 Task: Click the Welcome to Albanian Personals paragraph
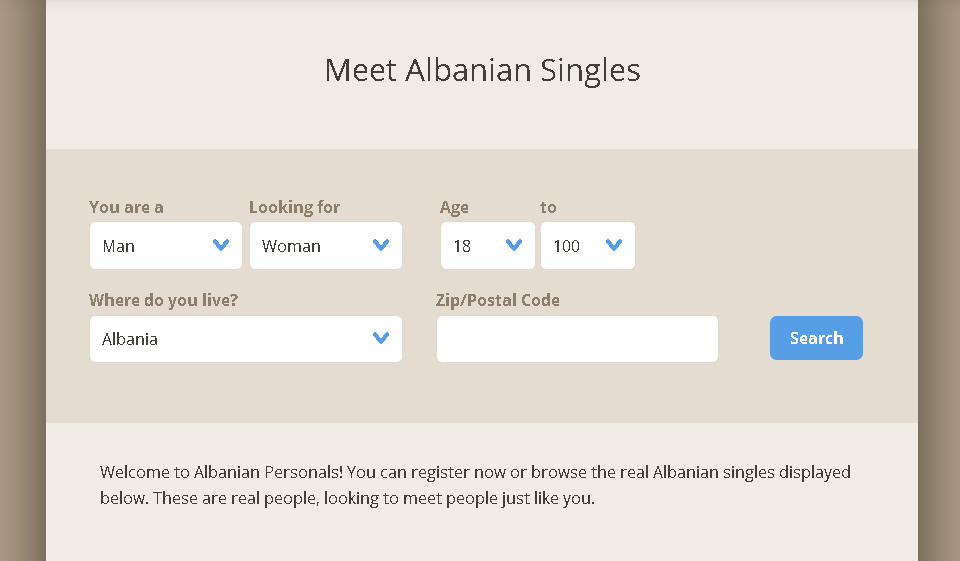click(x=475, y=484)
